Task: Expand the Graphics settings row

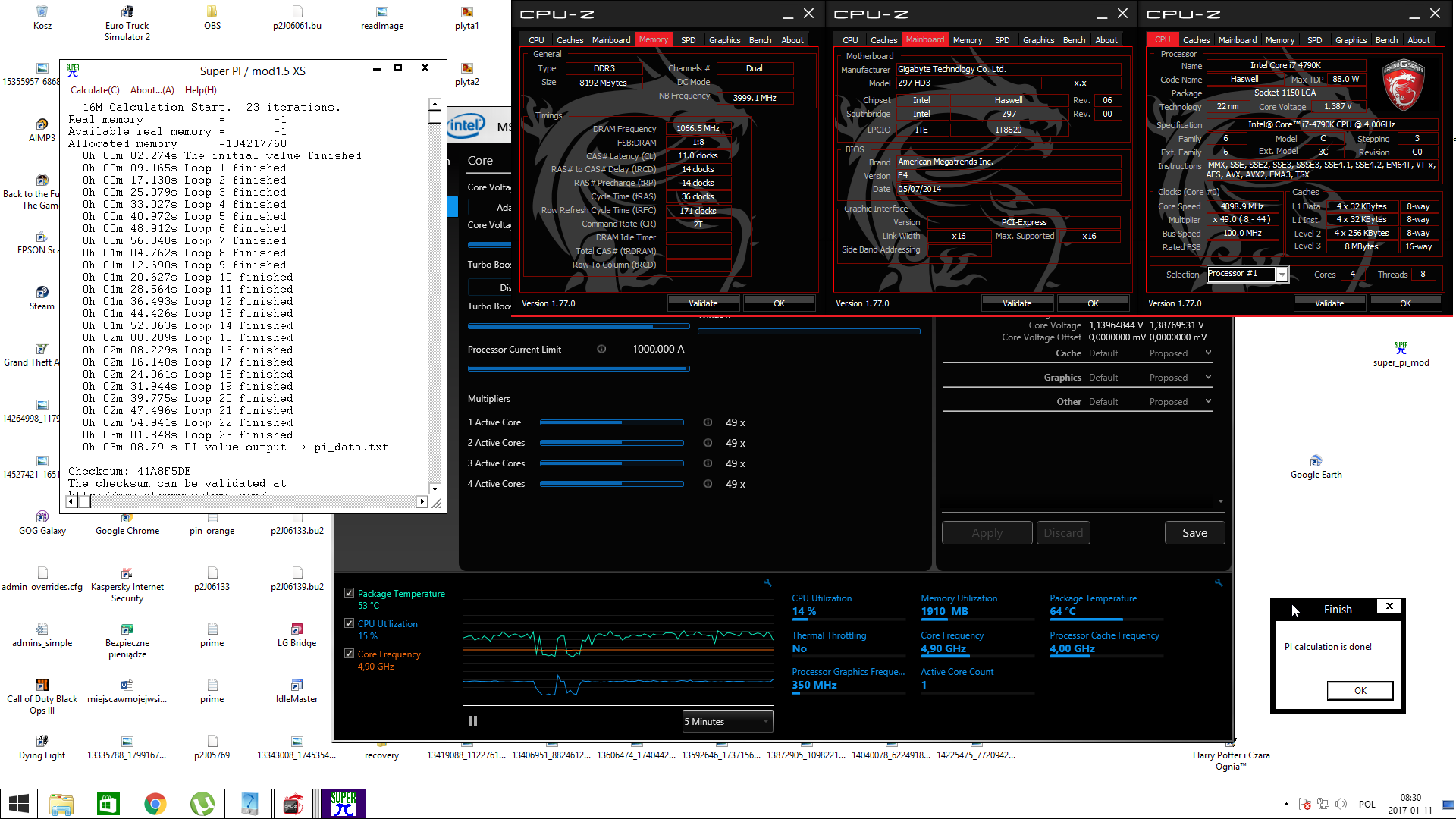Action: (x=1208, y=377)
